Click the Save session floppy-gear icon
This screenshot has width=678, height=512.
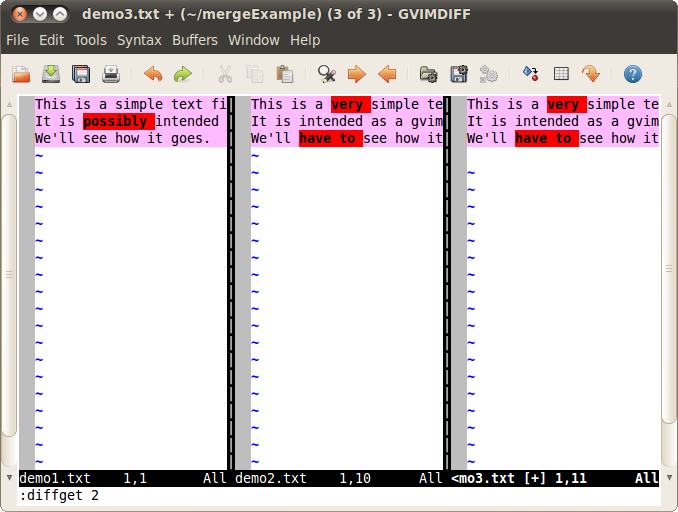tap(459, 74)
